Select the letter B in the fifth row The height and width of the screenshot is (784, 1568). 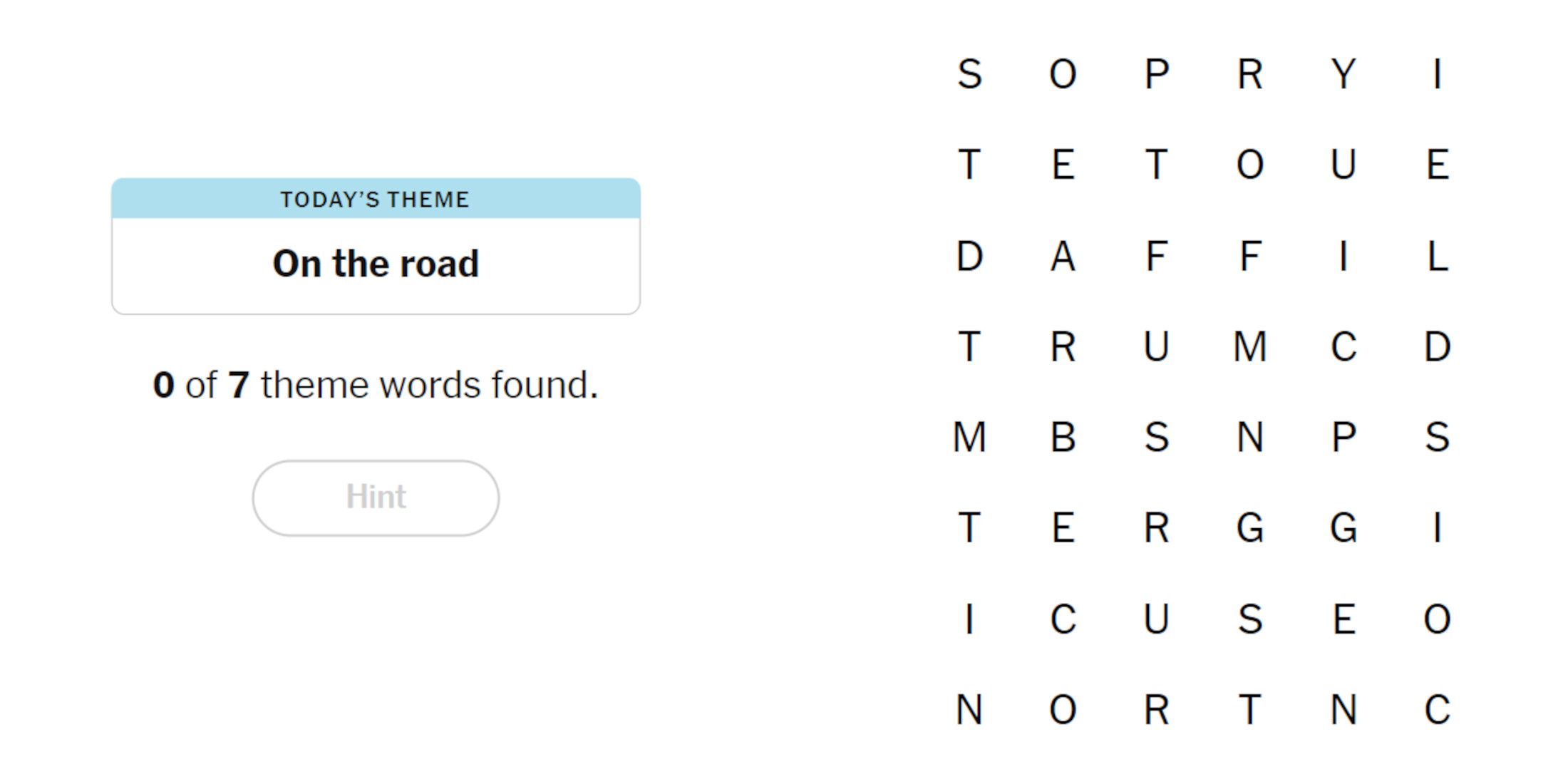[1063, 437]
